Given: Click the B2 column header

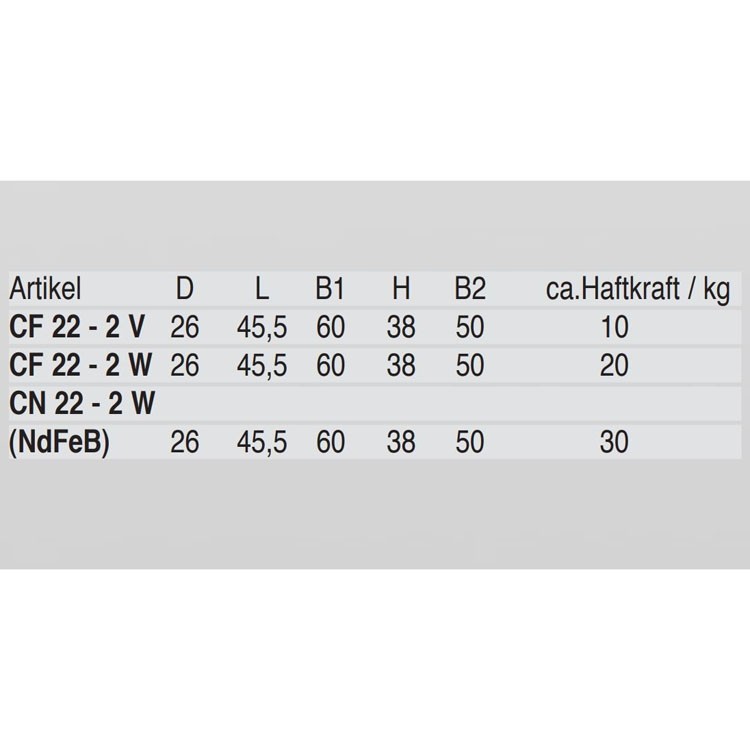Looking at the screenshot, I should [470, 289].
